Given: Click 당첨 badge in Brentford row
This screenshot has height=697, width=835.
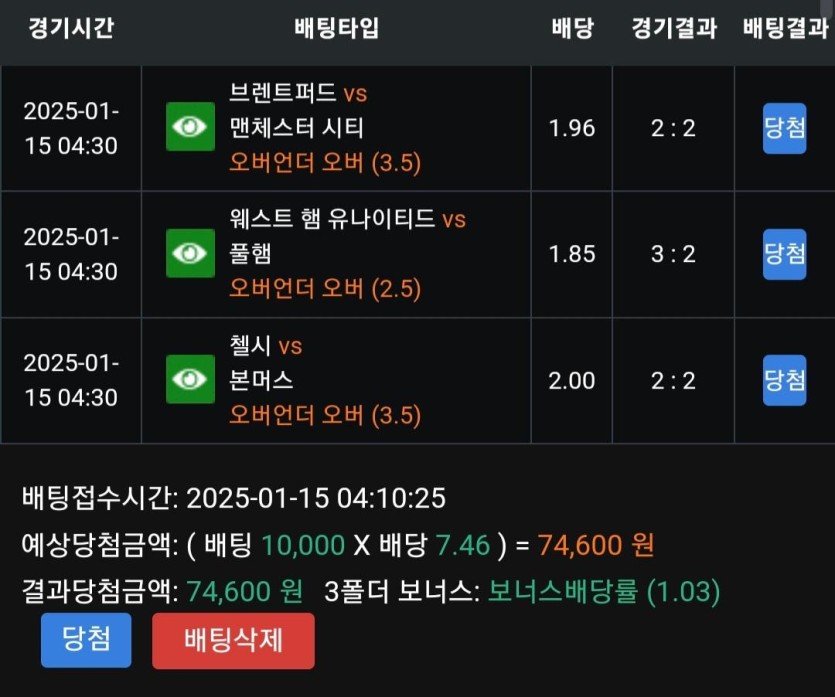Looking at the screenshot, I should 784,128.
